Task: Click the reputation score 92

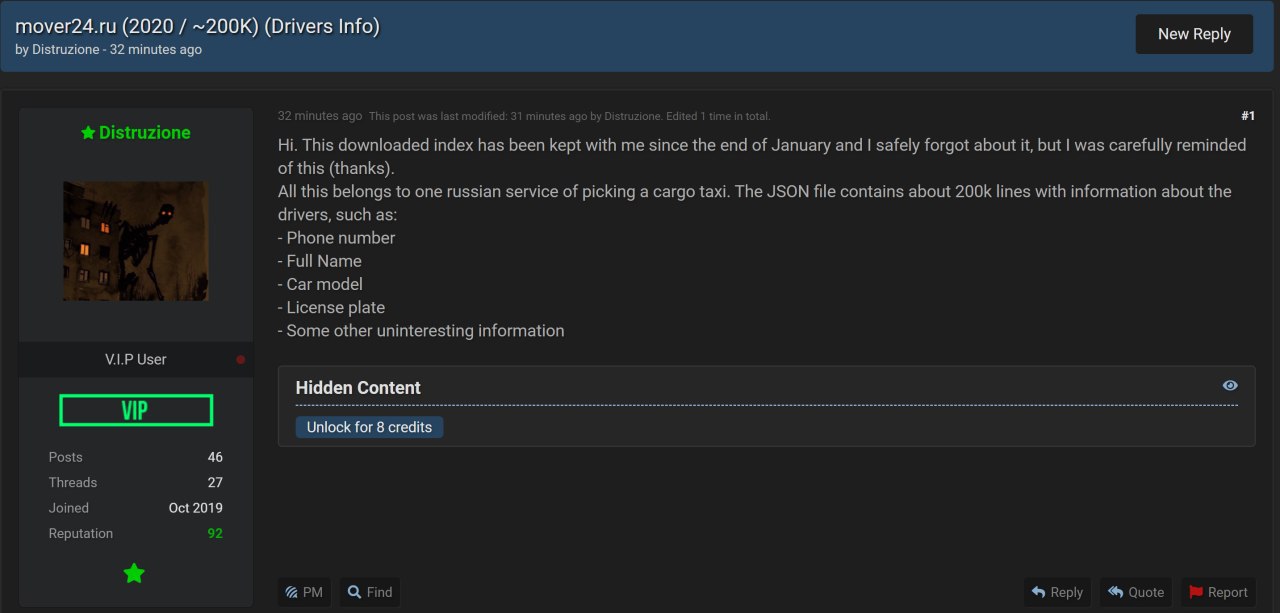Action: [215, 534]
